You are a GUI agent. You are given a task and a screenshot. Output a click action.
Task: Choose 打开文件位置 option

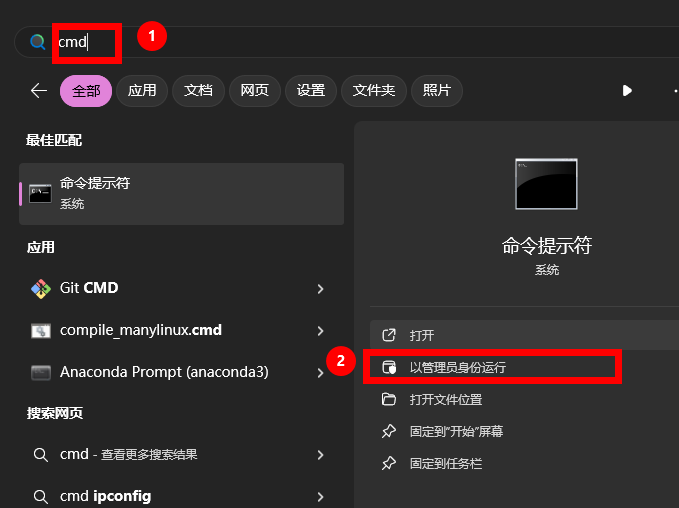pos(445,399)
